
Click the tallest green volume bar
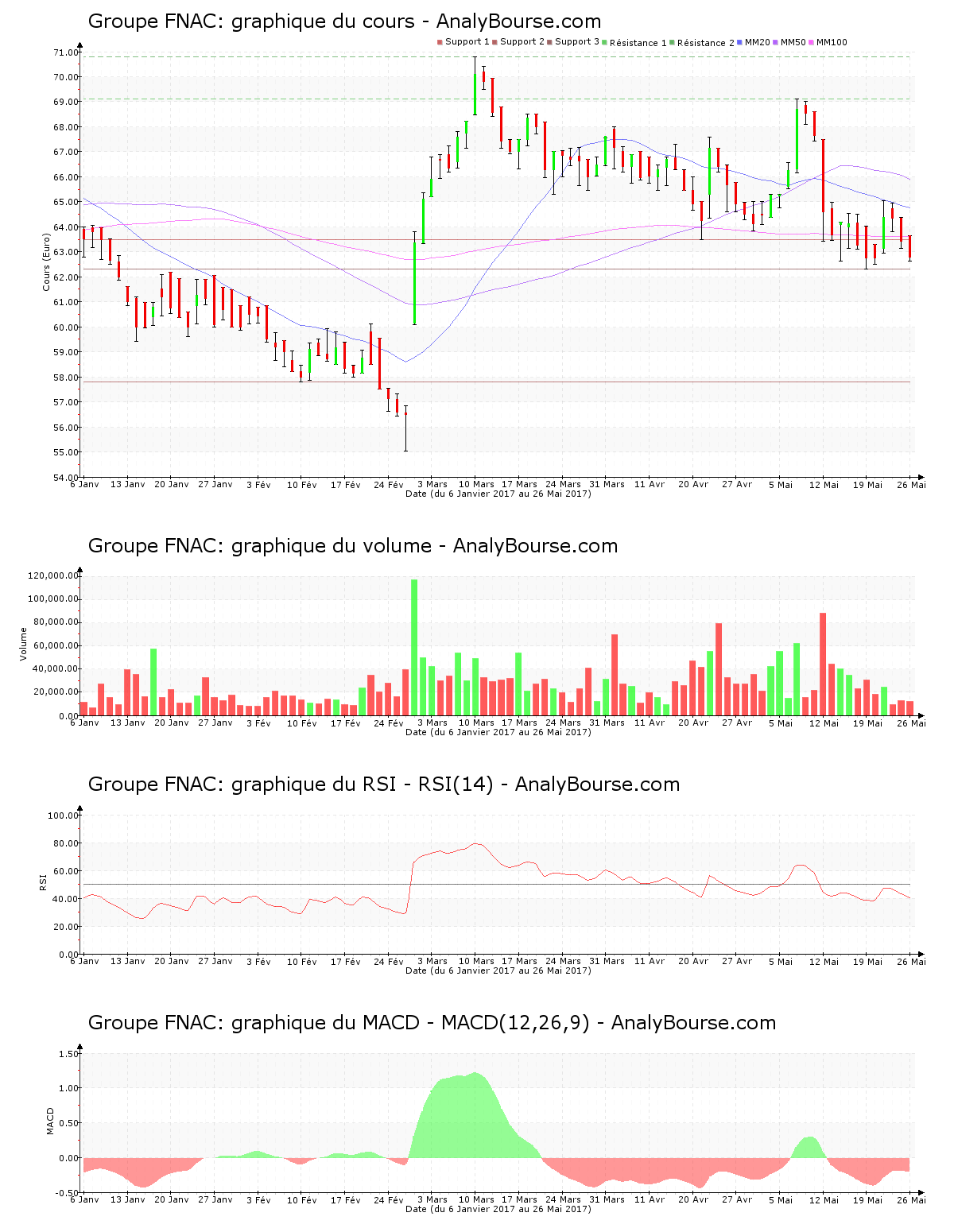[x=414, y=648]
